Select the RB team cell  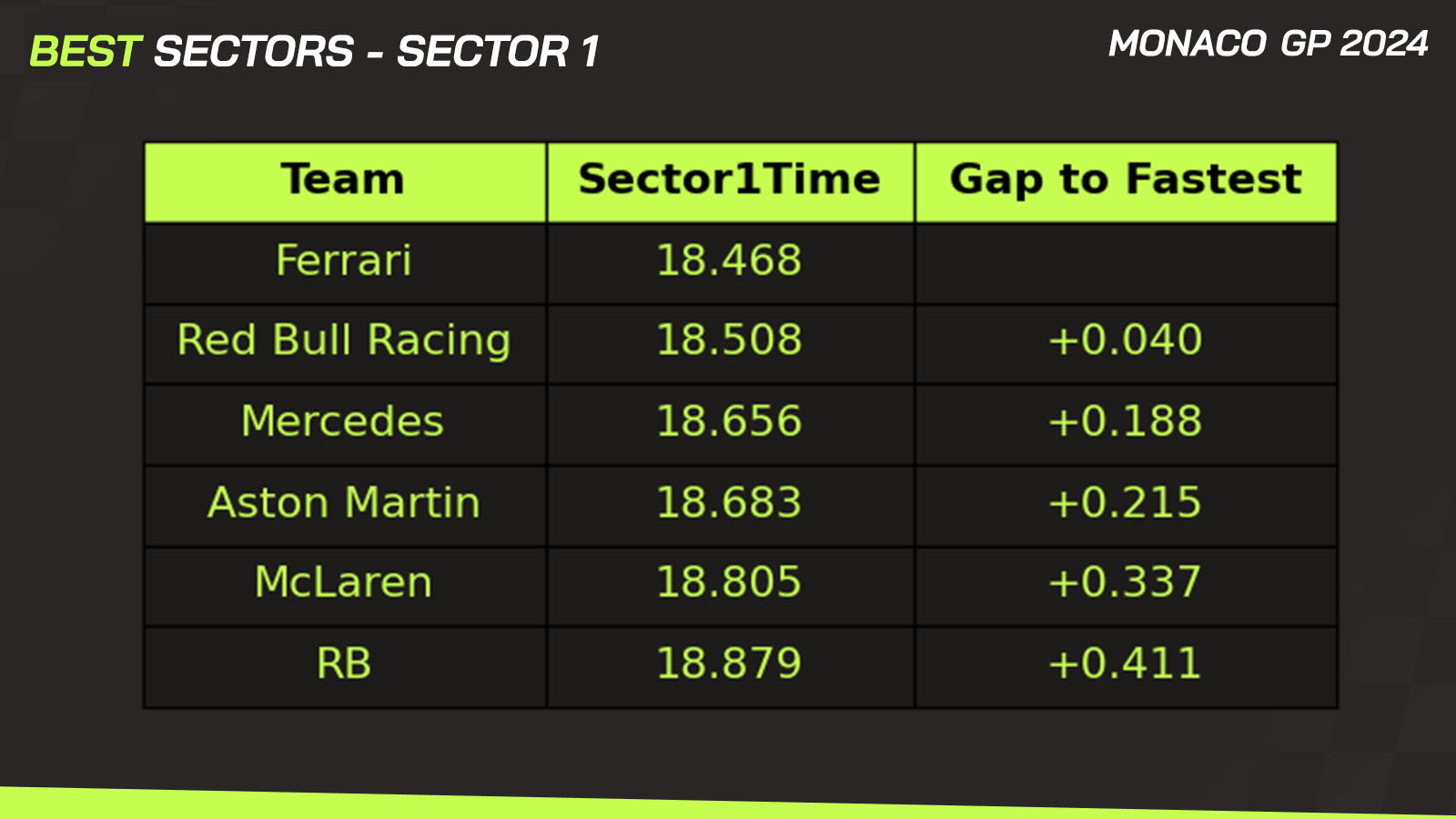tap(344, 663)
